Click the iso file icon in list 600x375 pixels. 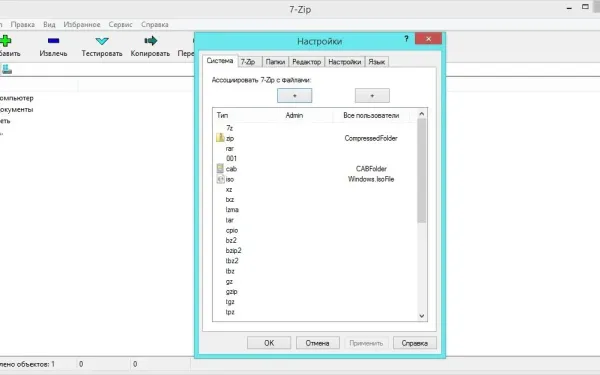point(220,179)
